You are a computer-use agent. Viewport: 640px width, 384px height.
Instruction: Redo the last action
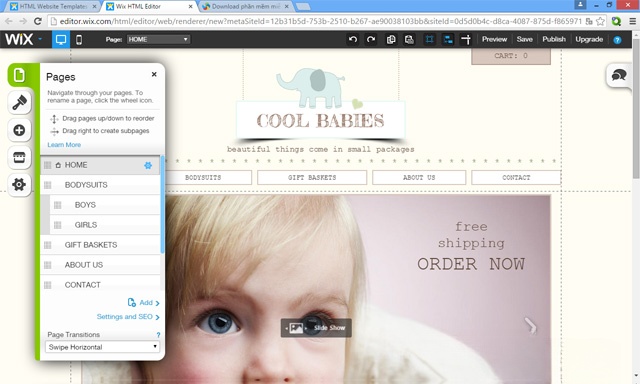(x=371, y=39)
